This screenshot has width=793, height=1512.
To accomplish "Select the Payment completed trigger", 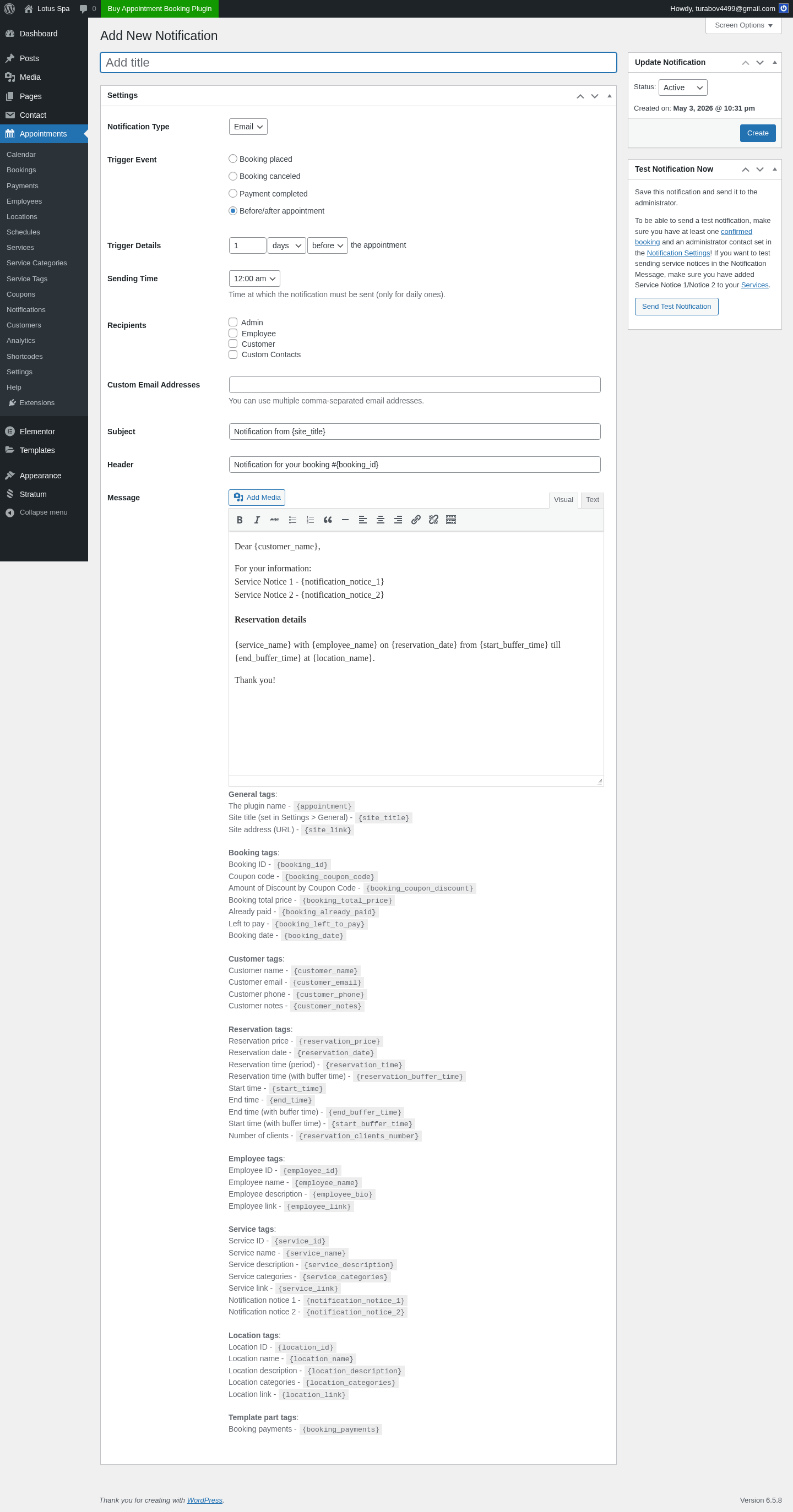I will tap(233, 193).
